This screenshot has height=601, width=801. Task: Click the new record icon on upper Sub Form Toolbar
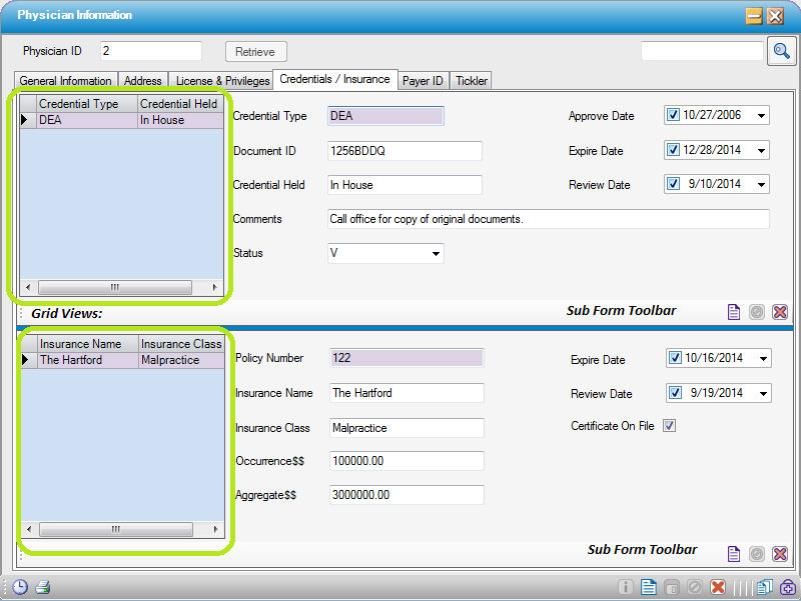click(736, 311)
